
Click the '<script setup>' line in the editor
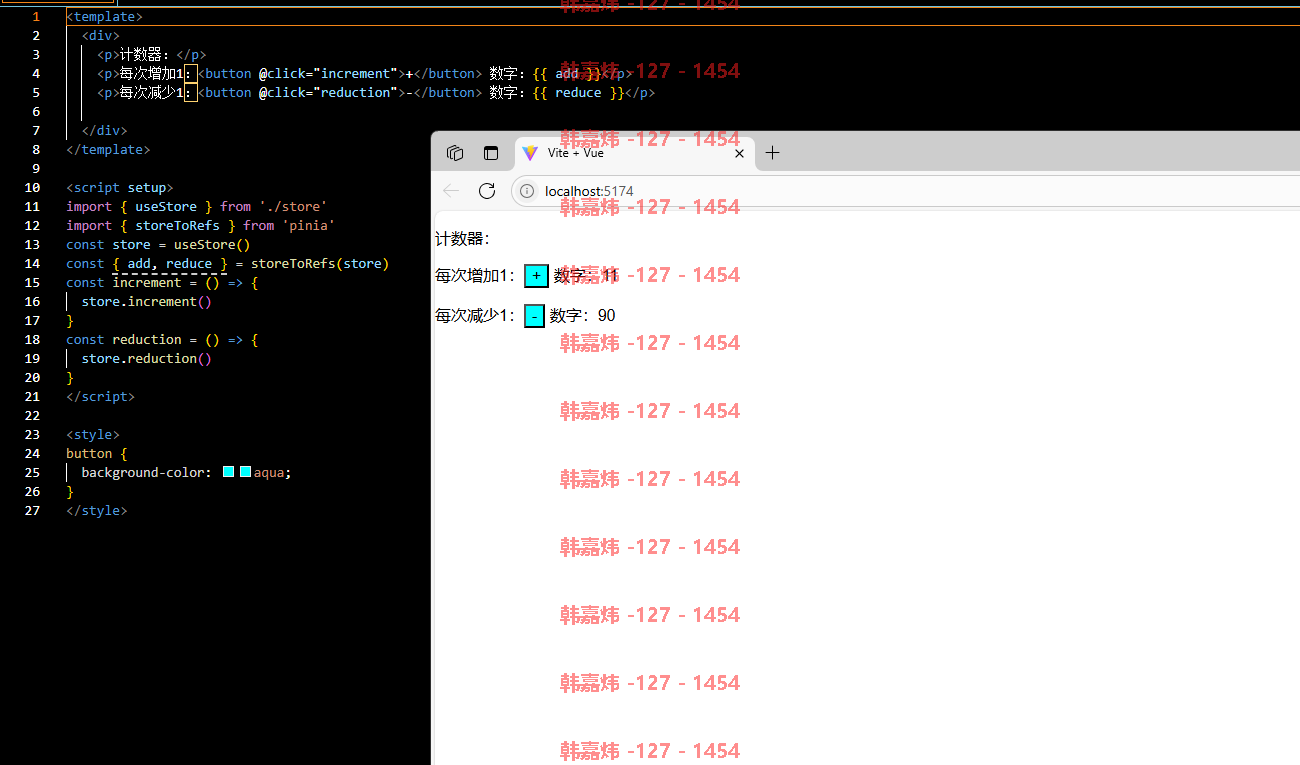tap(120, 187)
